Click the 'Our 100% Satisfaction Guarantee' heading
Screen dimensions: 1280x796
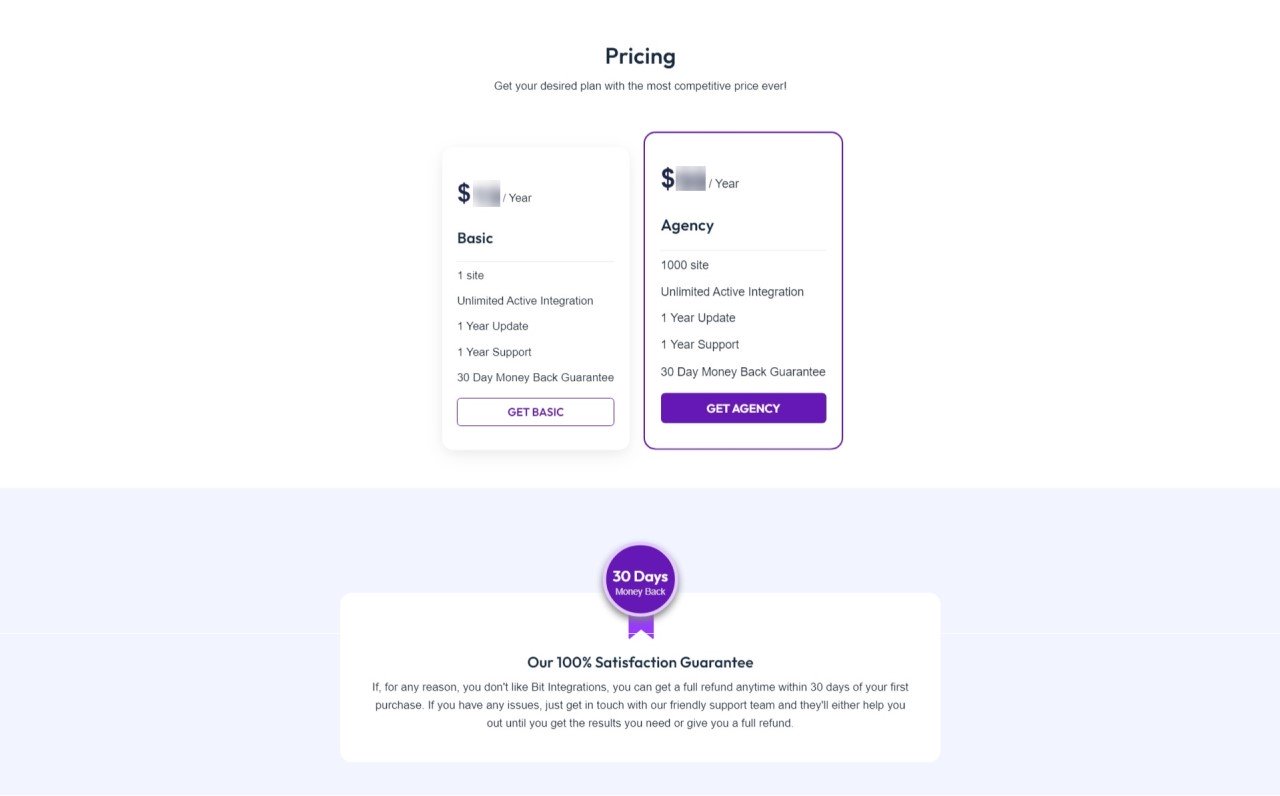click(x=640, y=662)
